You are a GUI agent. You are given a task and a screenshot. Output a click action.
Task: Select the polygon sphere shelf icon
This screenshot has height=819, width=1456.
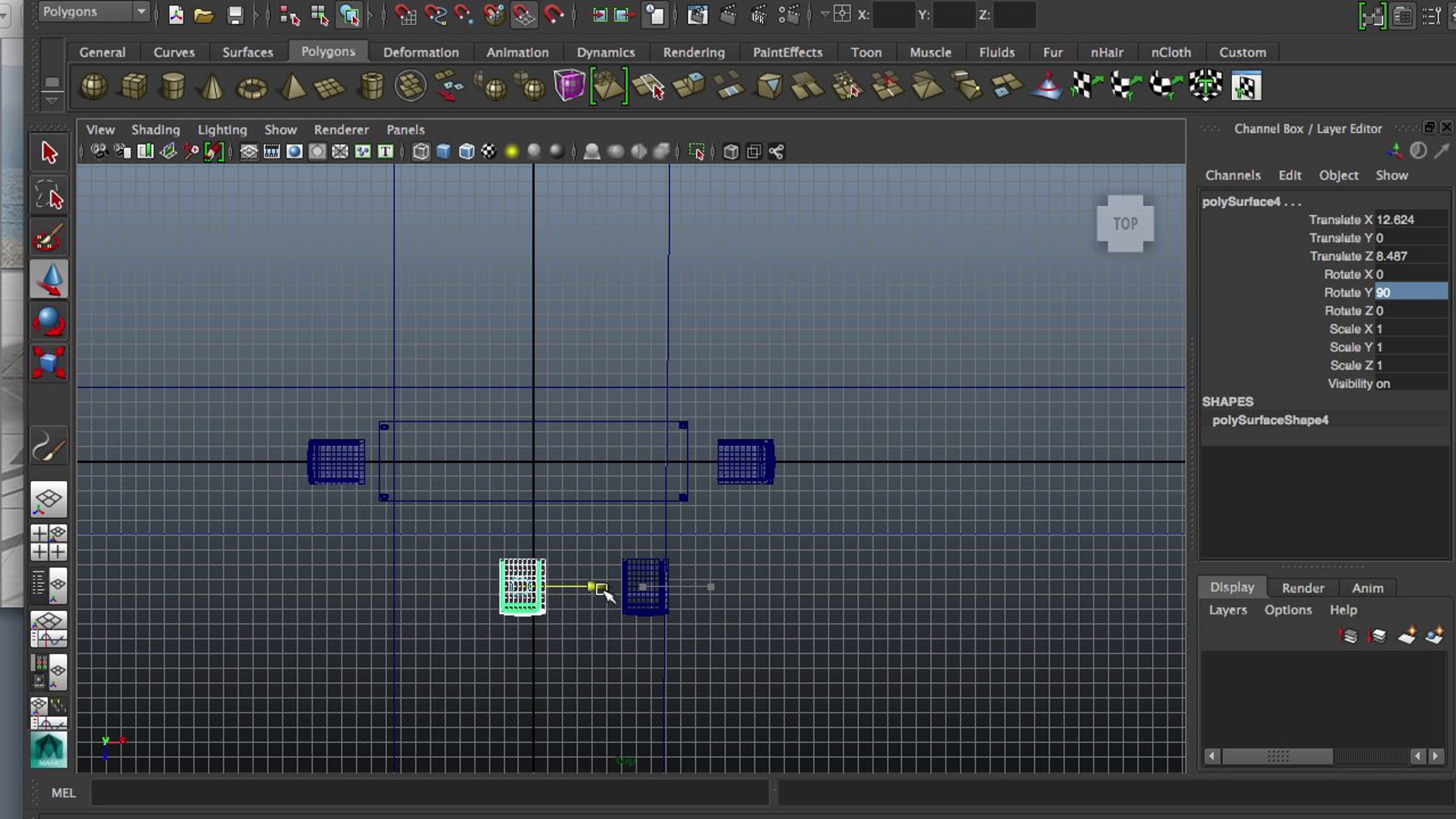click(93, 87)
